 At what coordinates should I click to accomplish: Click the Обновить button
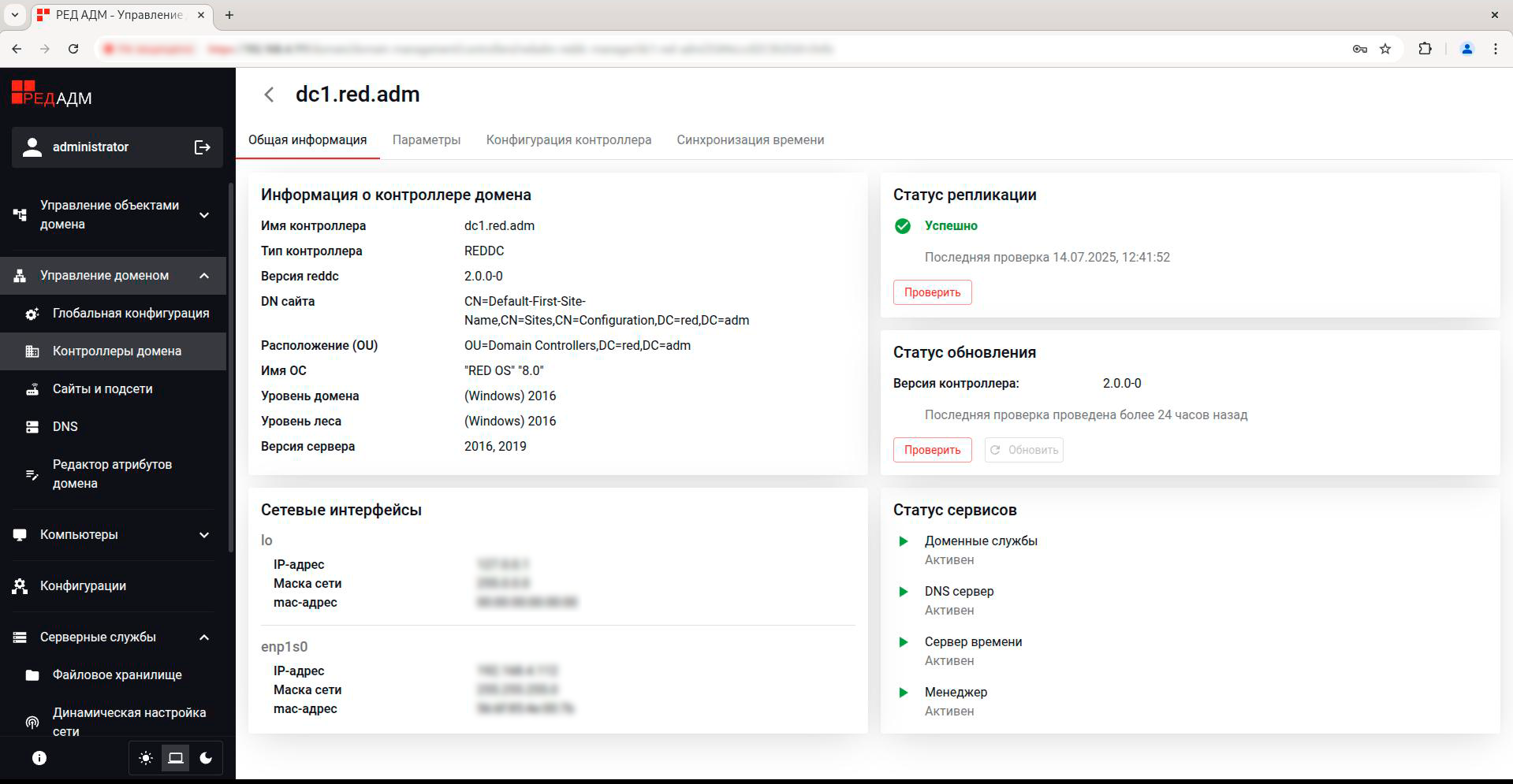(x=1023, y=450)
